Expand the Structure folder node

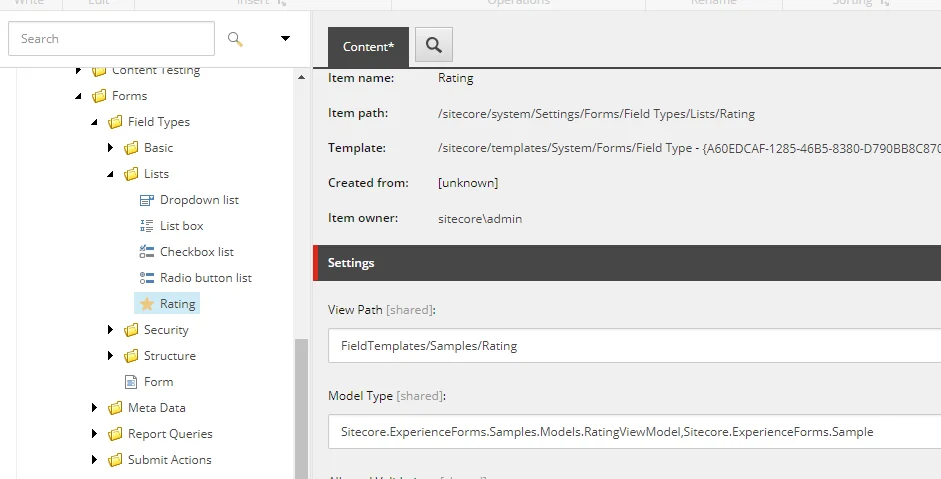[110, 355]
